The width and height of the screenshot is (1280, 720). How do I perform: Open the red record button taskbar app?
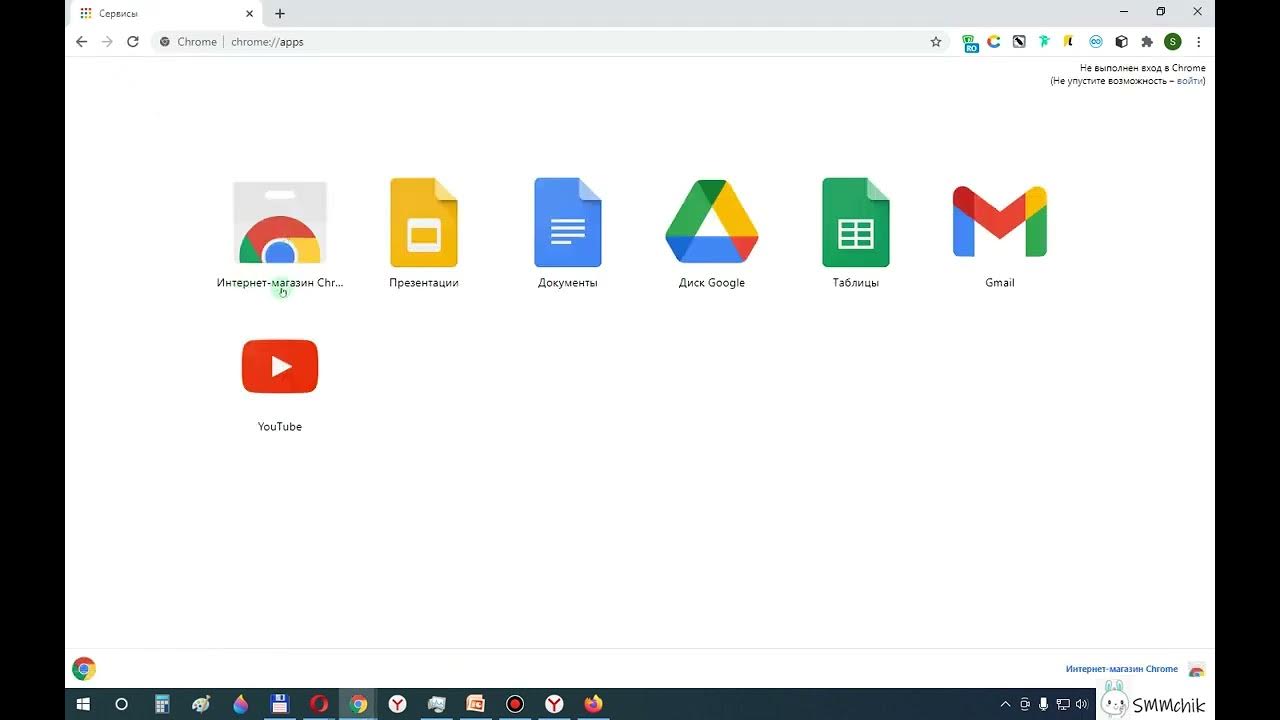click(515, 704)
